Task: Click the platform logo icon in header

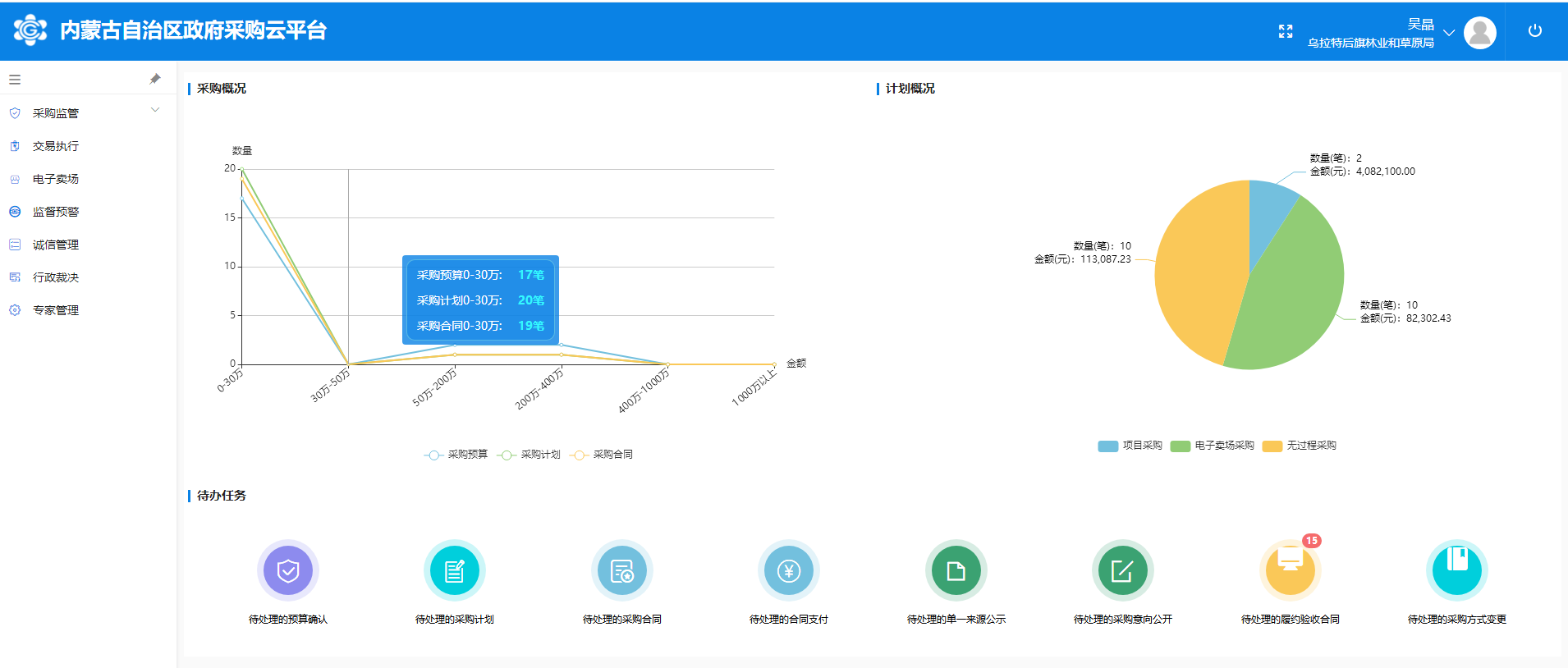Action: (x=30, y=30)
